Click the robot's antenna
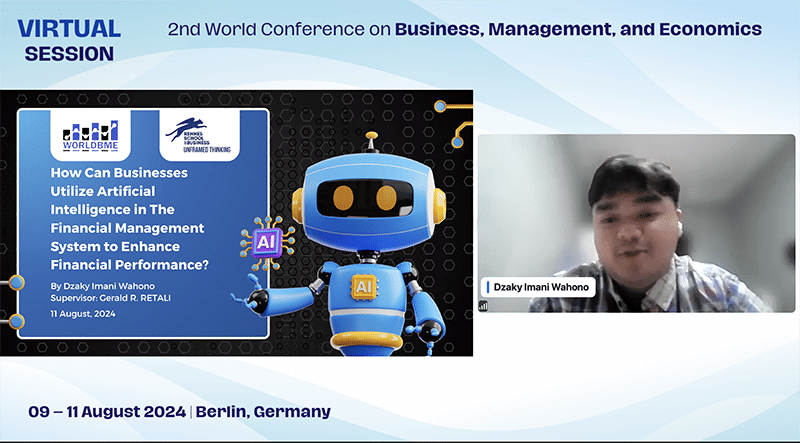Screen dimensions: 800x443 tap(371, 137)
